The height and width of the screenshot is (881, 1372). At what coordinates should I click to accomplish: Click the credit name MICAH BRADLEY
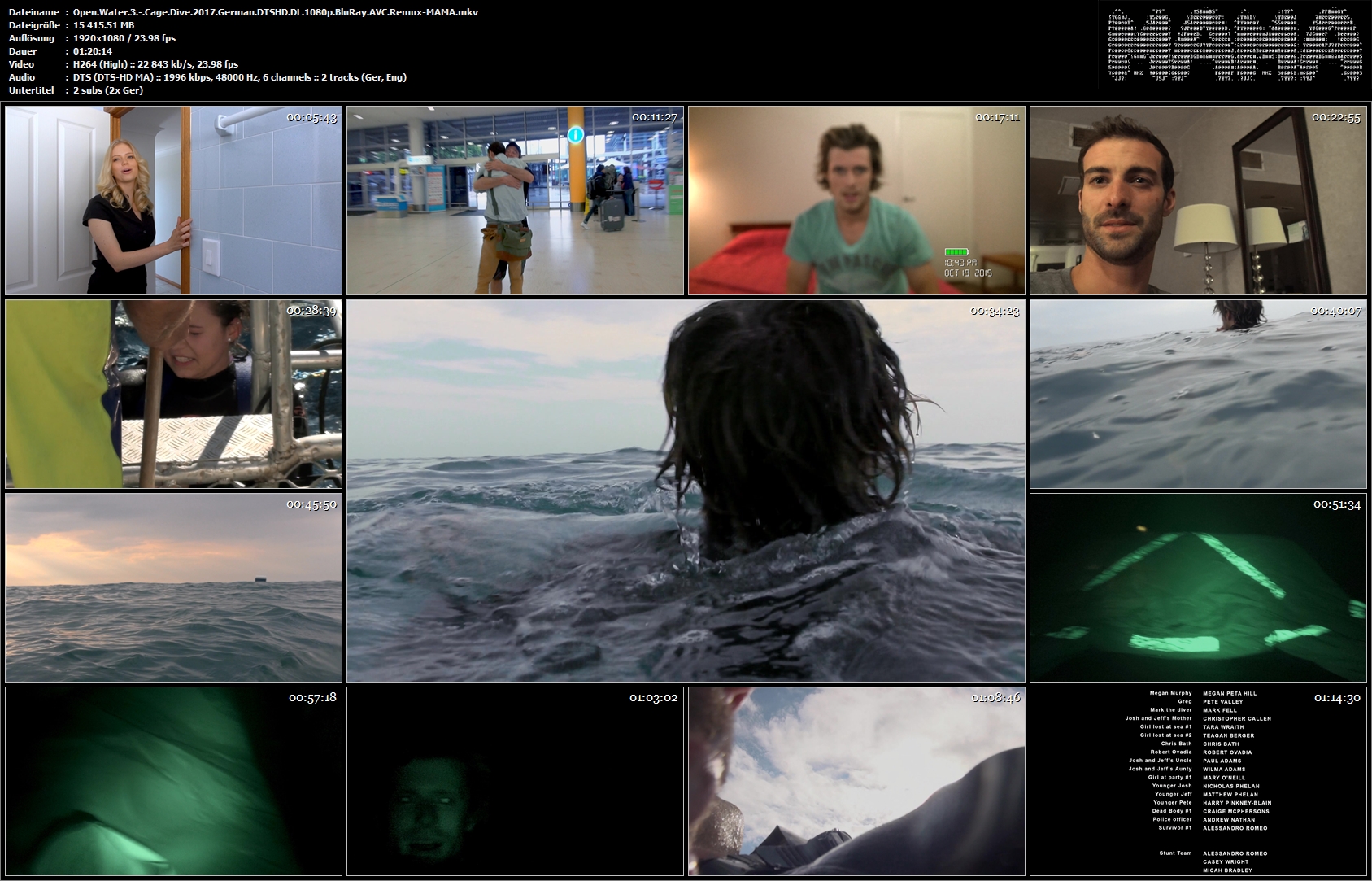point(1227,870)
